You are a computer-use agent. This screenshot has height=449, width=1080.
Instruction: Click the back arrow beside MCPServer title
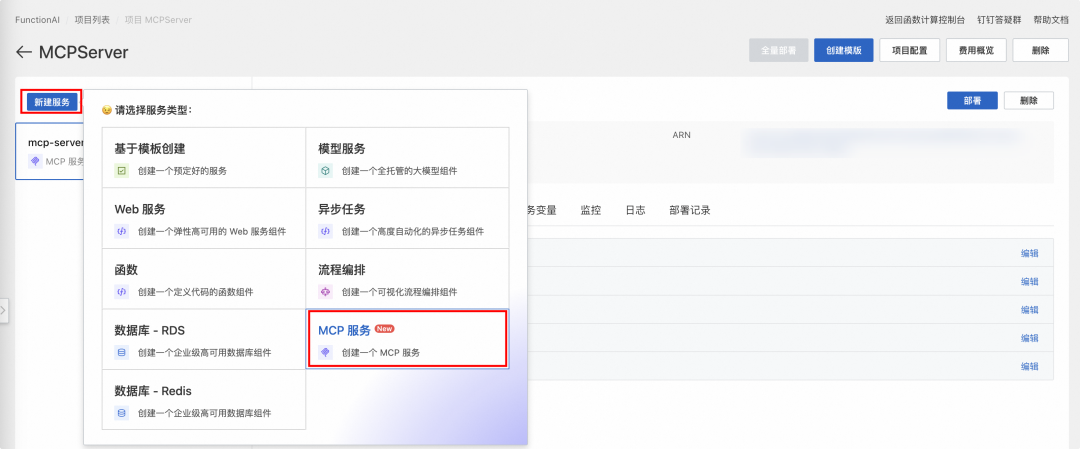click(x=24, y=52)
